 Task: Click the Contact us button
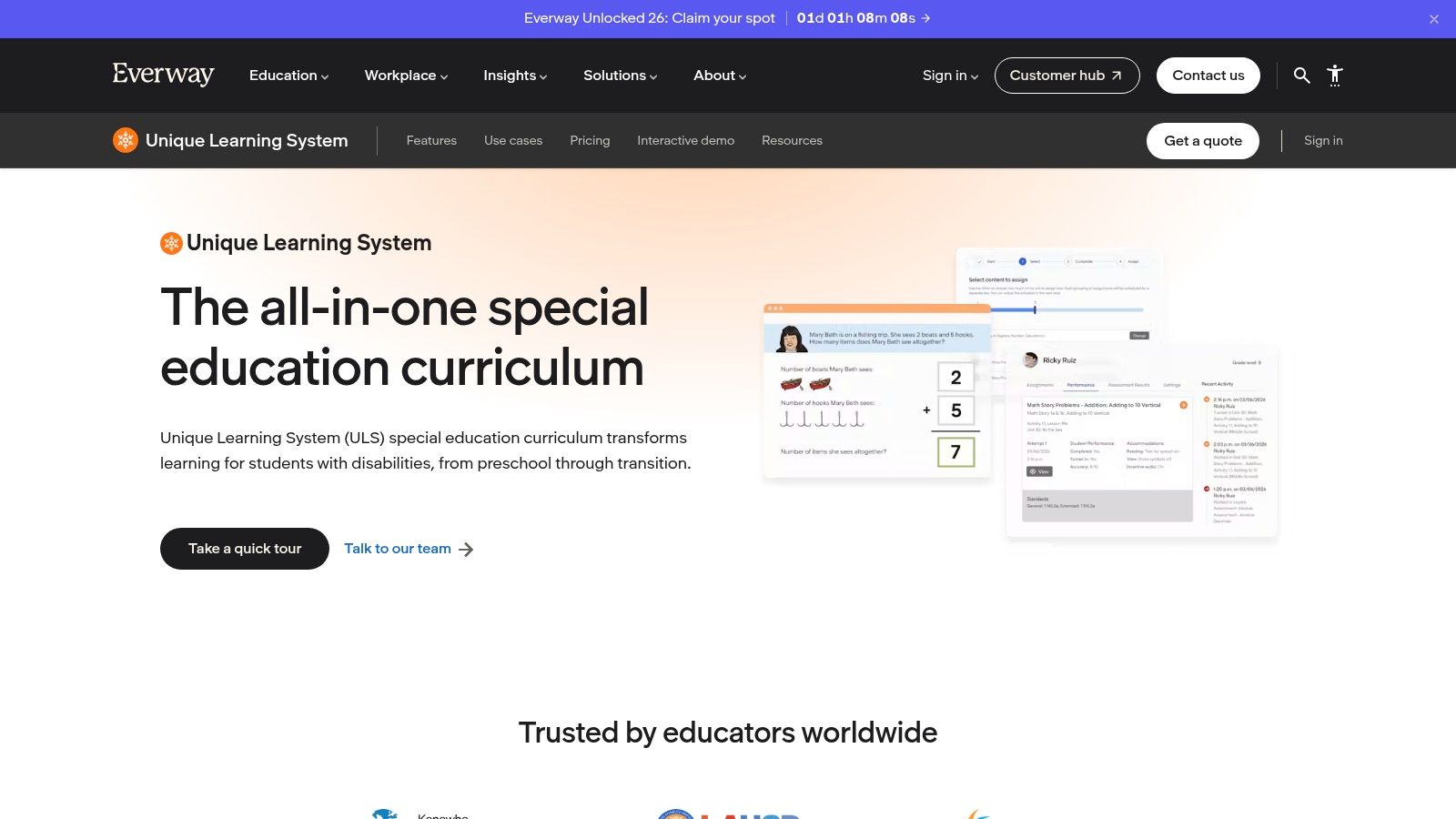(x=1208, y=76)
